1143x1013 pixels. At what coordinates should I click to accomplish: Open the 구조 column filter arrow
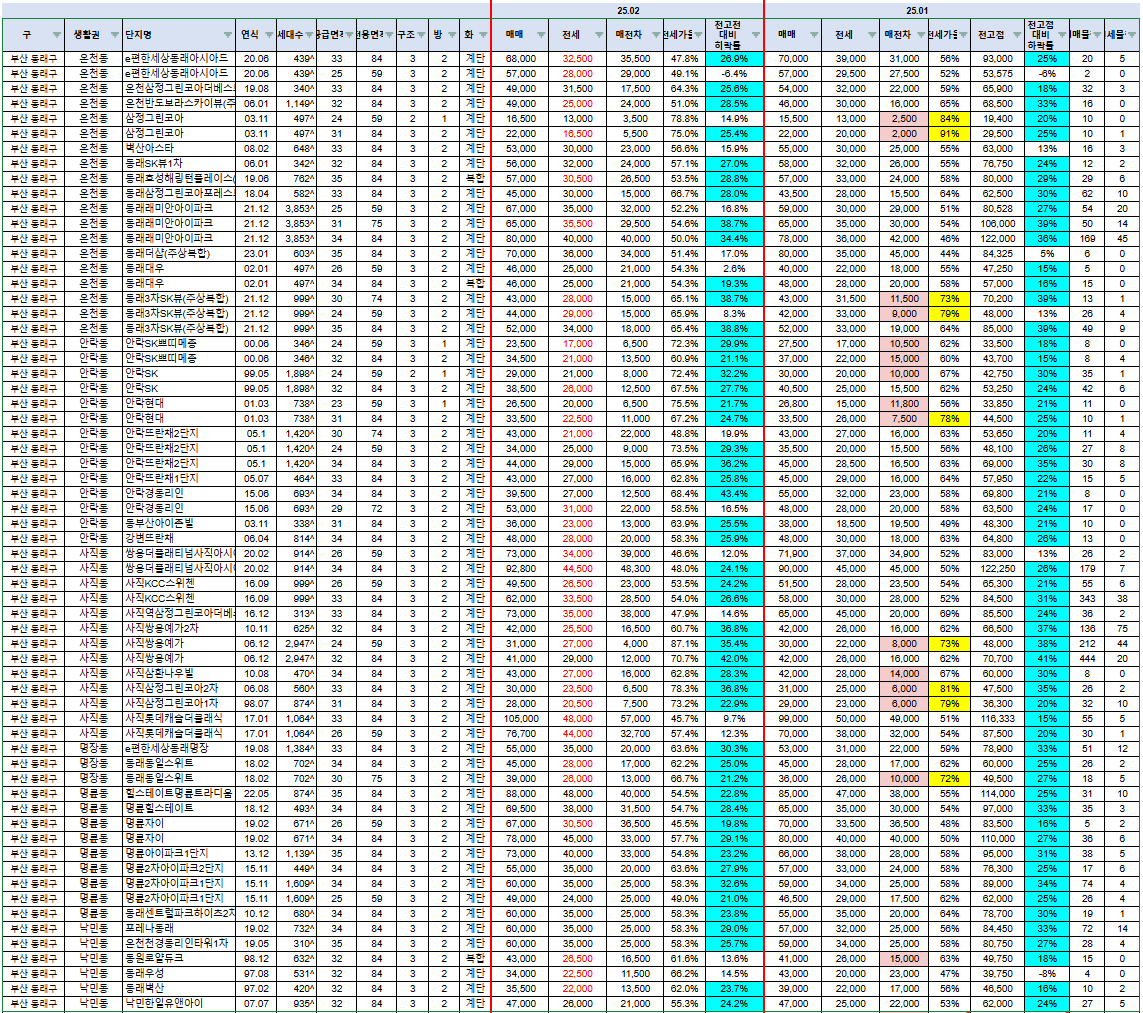pyautogui.click(x=421, y=35)
